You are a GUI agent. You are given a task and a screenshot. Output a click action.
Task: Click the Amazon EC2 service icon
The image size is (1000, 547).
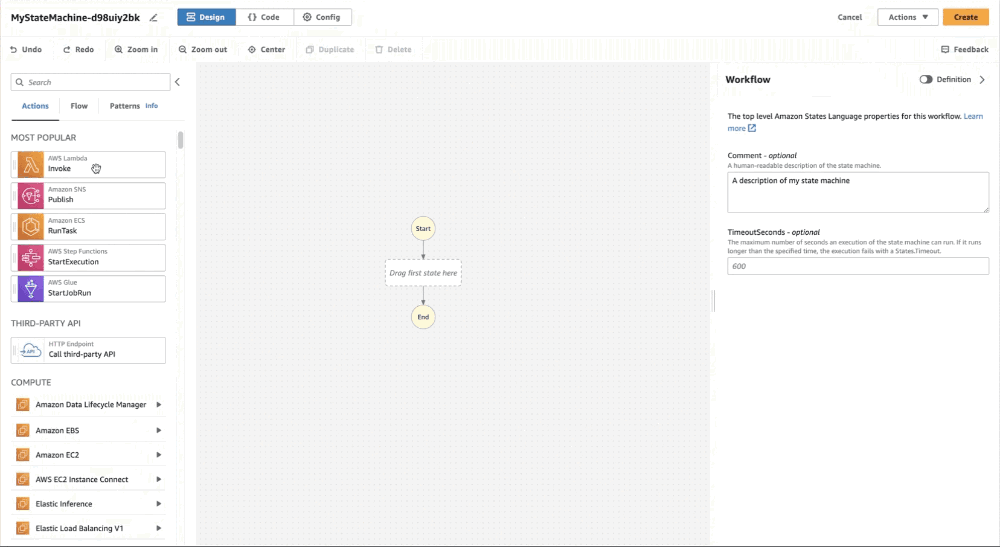pyautogui.click(x=22, y=455)
